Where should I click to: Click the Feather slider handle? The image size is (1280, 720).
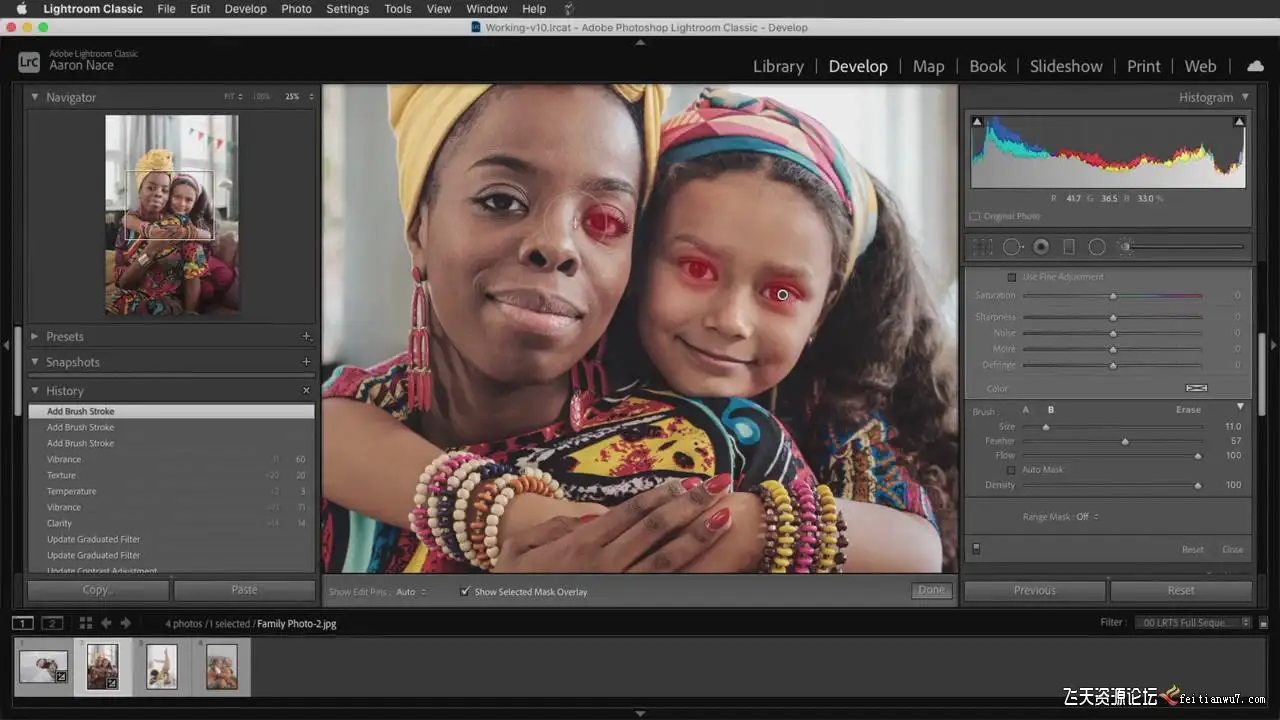[x=1125, y=441]
